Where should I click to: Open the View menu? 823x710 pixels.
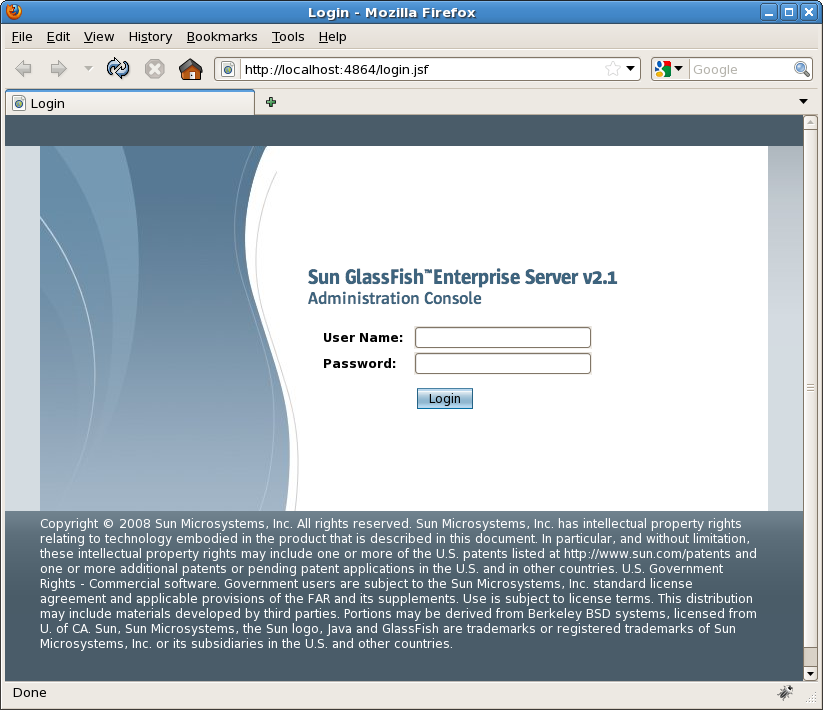[99, 37]
